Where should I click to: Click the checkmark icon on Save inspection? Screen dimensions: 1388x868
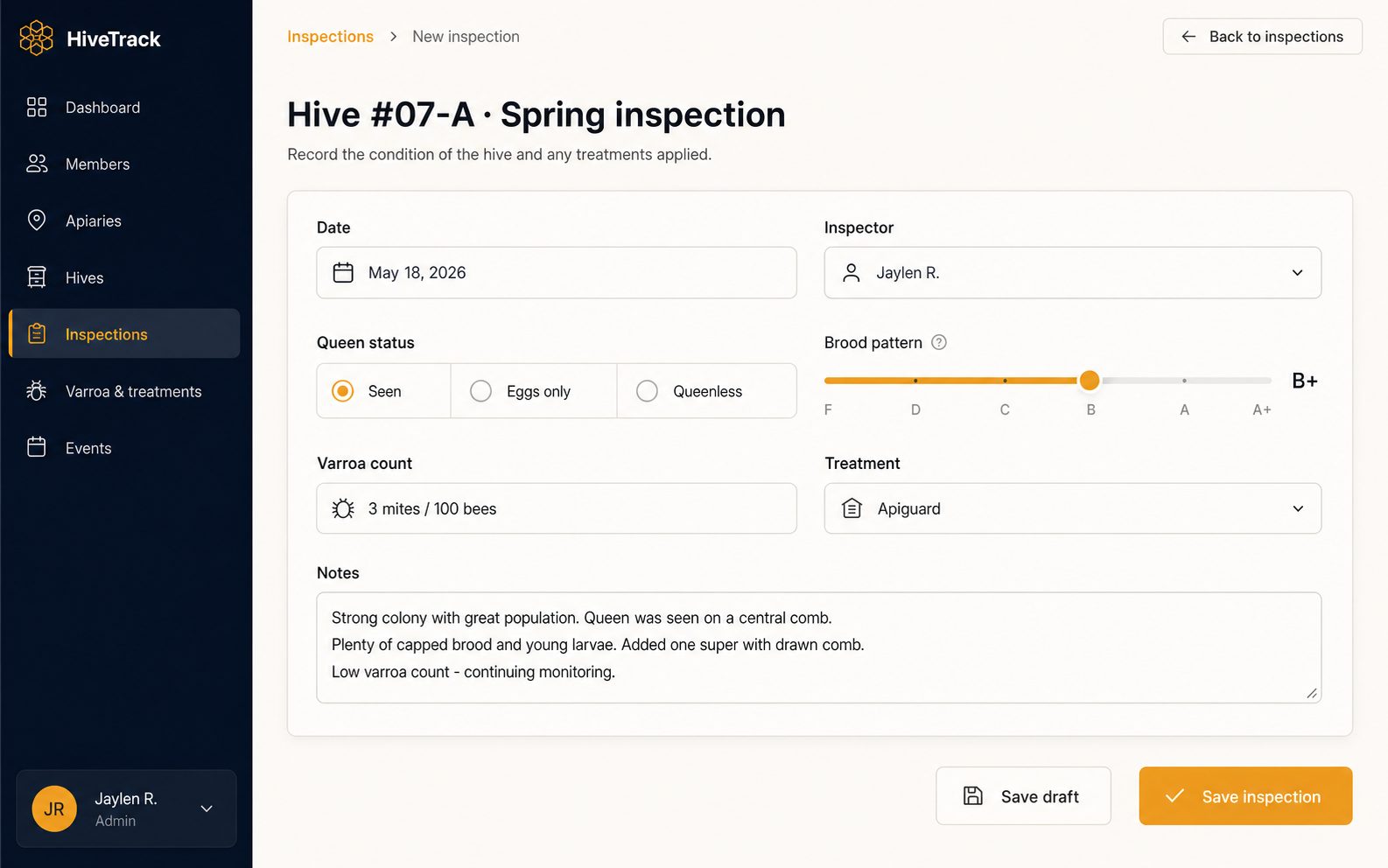tap(1174, 795)
